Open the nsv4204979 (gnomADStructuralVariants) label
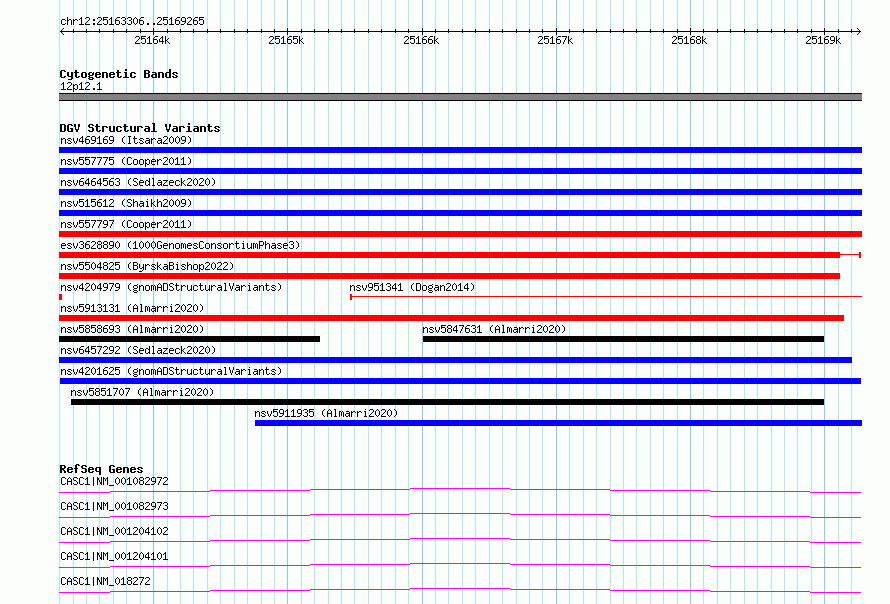The height and width of the screenshot is (604, 890). tap(171, 287)
